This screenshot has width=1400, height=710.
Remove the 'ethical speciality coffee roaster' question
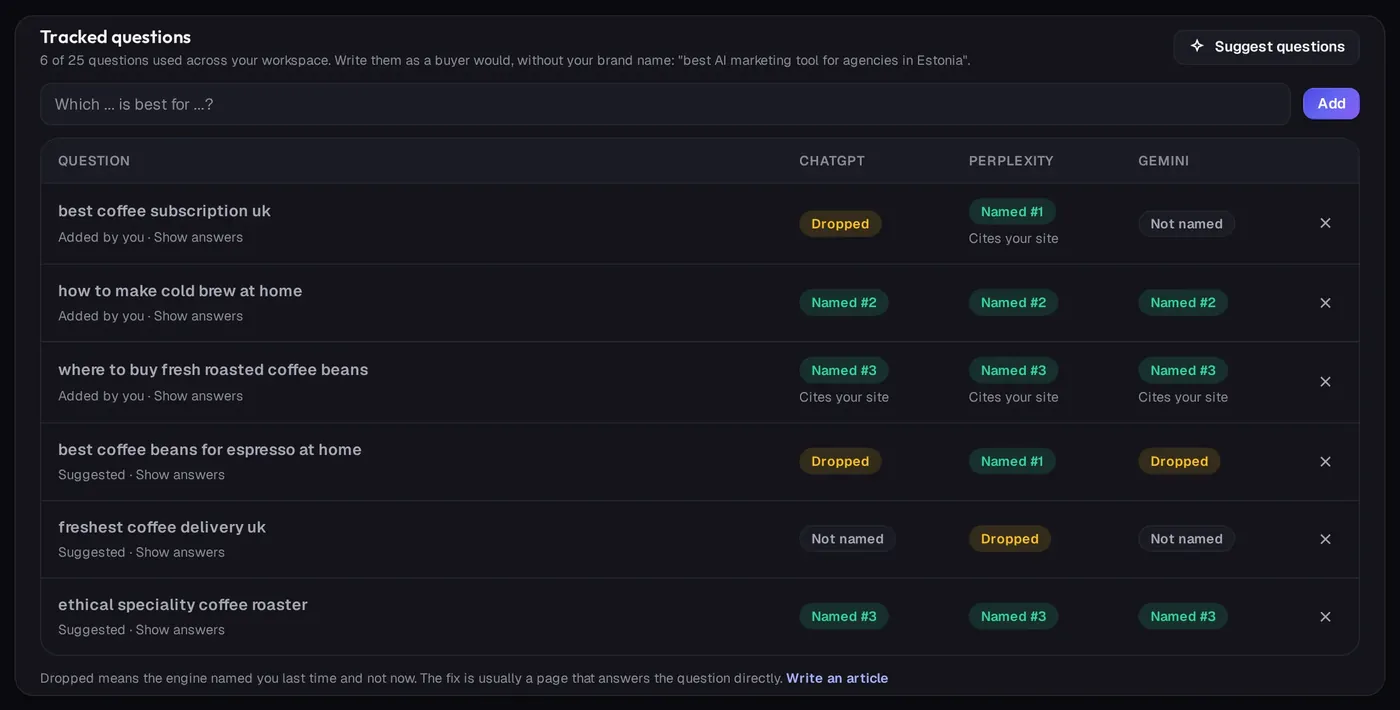point(1325,616)
